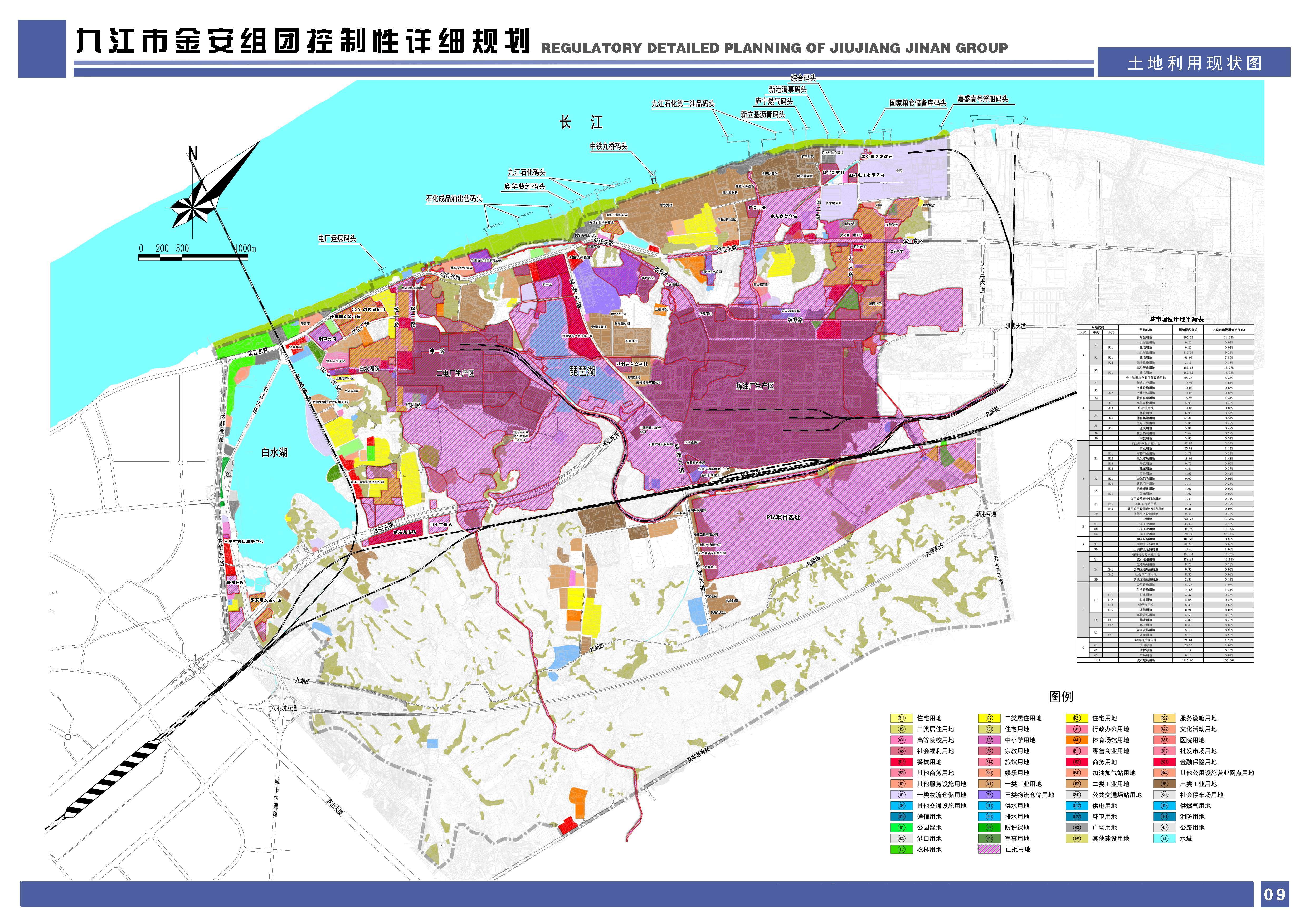Click the 琵琶湖 lake label
Screen dimensions: 1309x924
[582, 371]
